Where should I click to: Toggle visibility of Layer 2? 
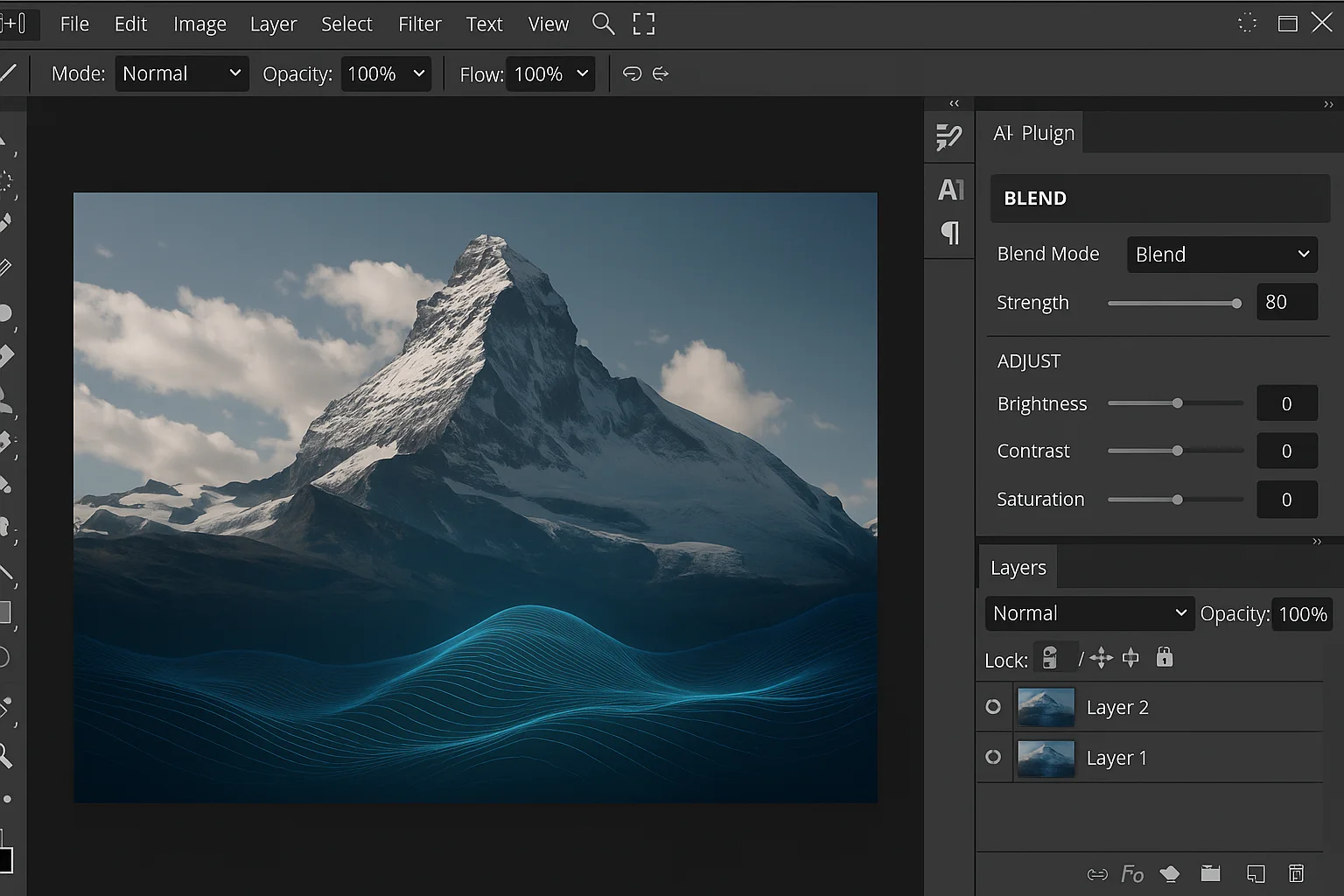point(993,706)
